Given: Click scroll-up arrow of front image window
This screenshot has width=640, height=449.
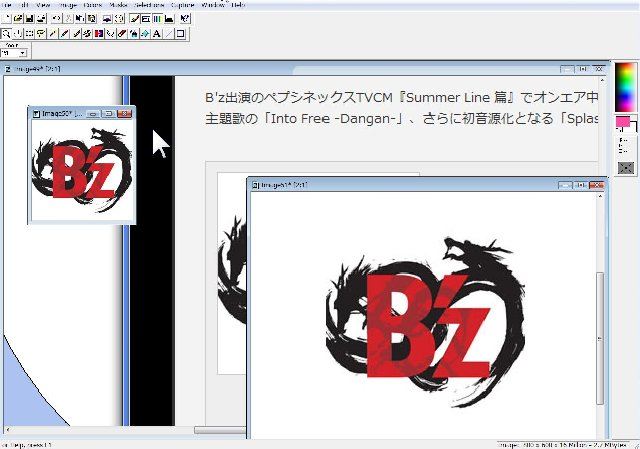Looking at the screenshot, I should tap(600, 196).
